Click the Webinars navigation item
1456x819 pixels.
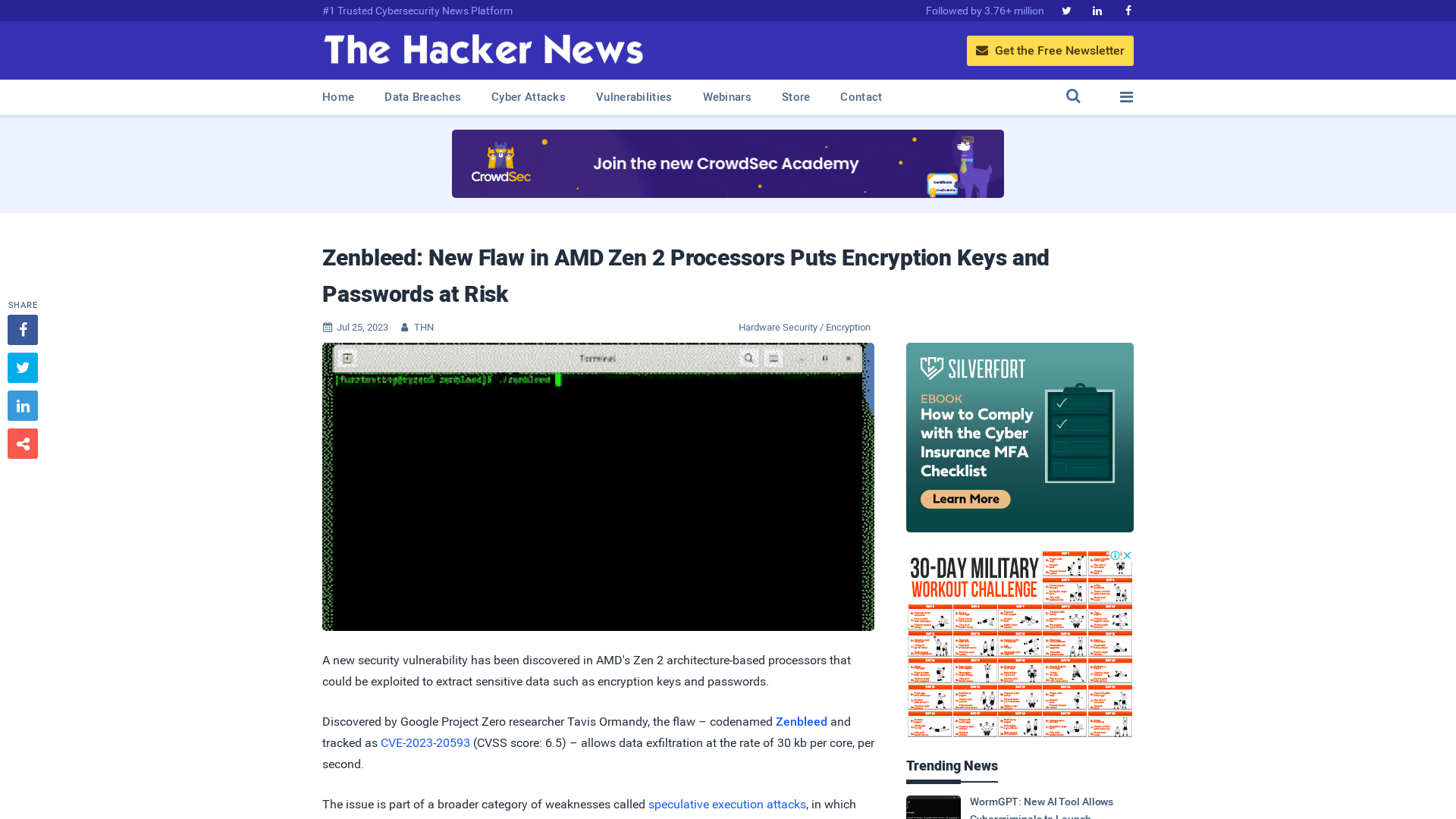pos(727,96)
